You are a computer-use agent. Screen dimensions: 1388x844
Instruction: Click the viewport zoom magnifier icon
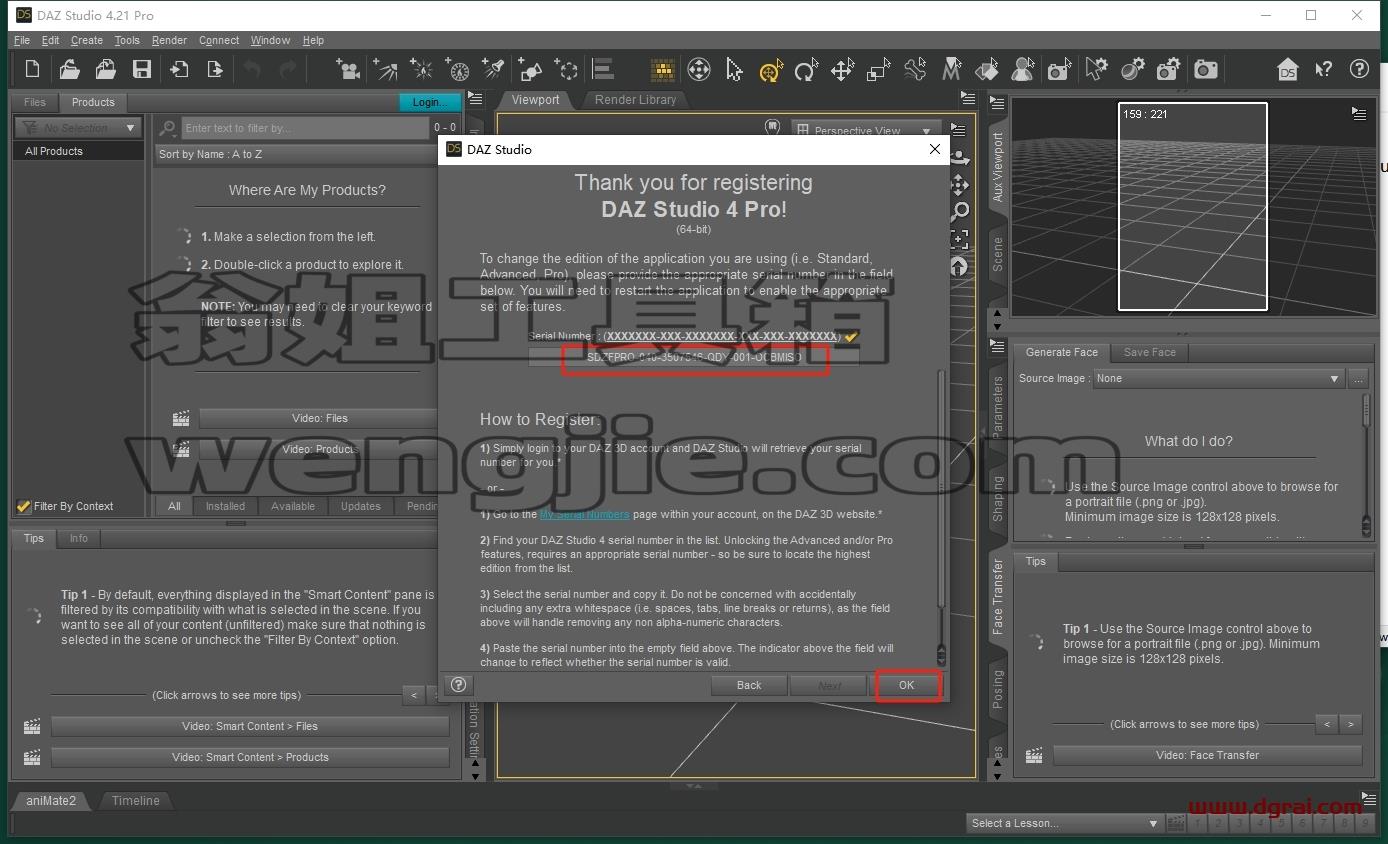[x=959, y=211]
